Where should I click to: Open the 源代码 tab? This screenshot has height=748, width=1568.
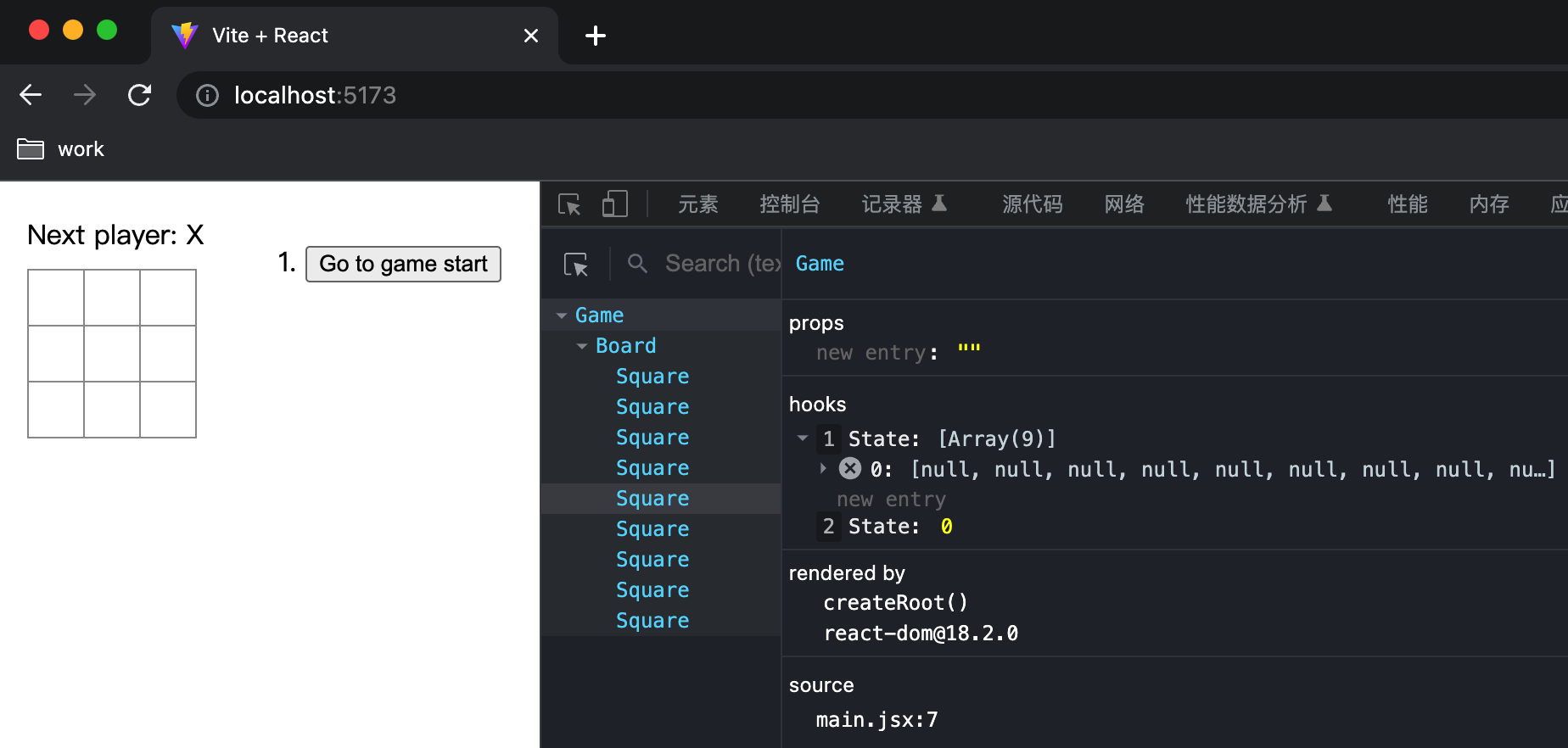point(1033,204)
